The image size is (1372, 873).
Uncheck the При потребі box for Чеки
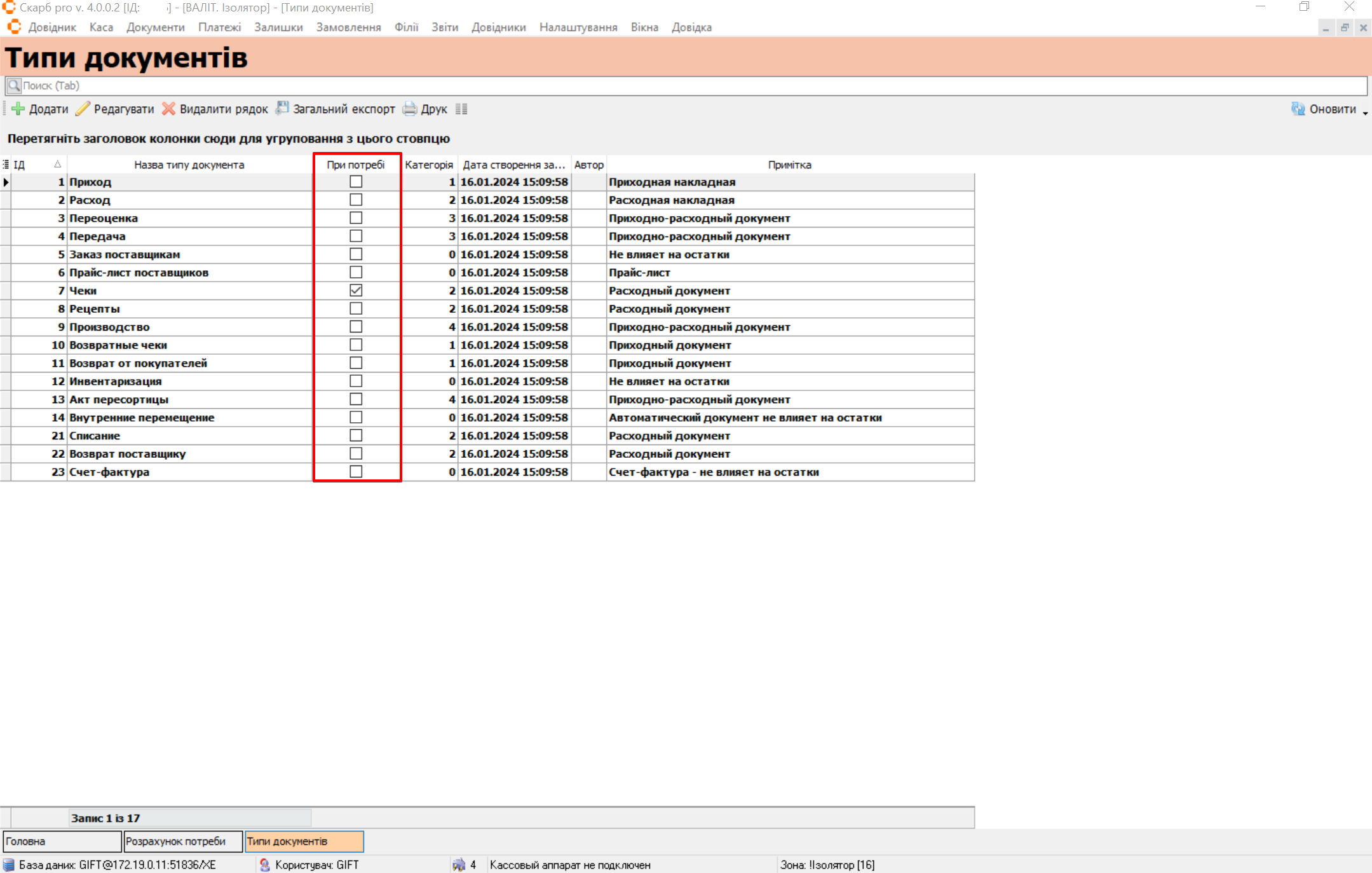pos(356,291)
